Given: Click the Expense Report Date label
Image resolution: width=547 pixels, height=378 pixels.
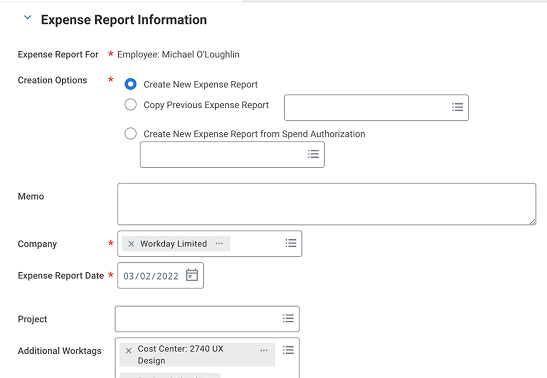Looking at the screenshot, I should (61, 276).
